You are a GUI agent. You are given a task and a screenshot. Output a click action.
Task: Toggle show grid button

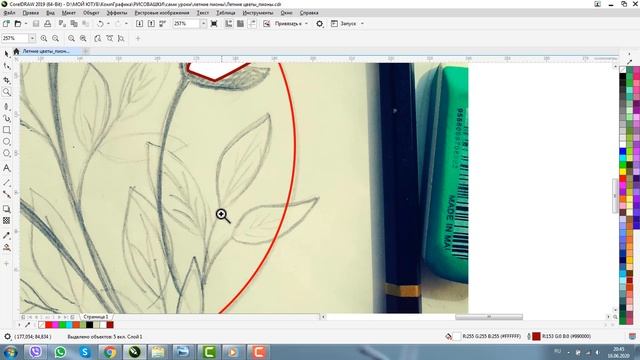click(x=240, y=24)
